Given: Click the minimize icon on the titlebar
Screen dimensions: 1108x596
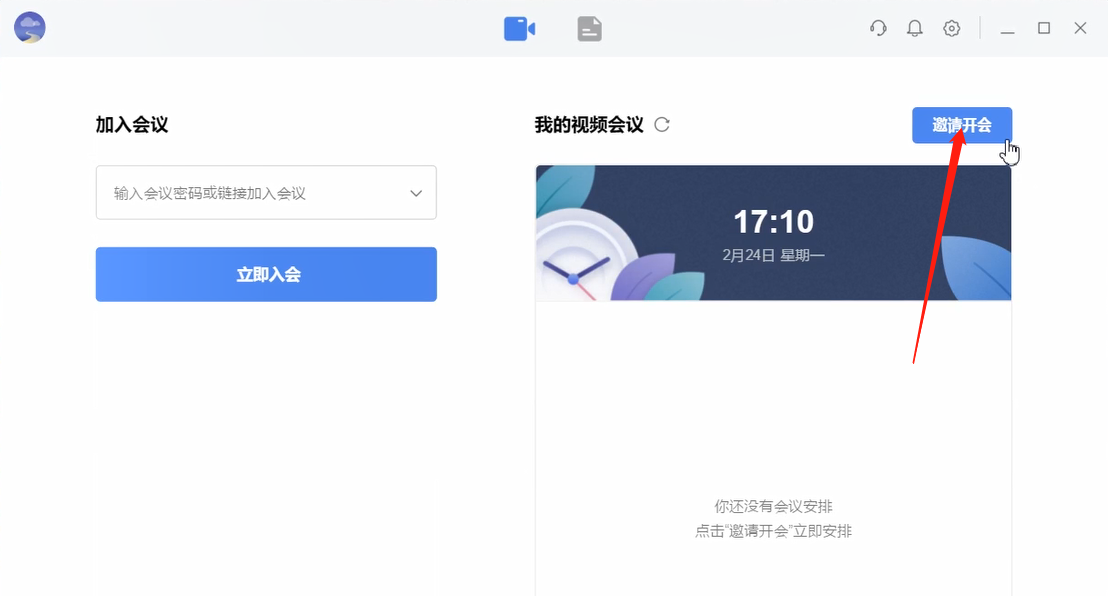Looking at the screenshot, I should coord(1007,28).
